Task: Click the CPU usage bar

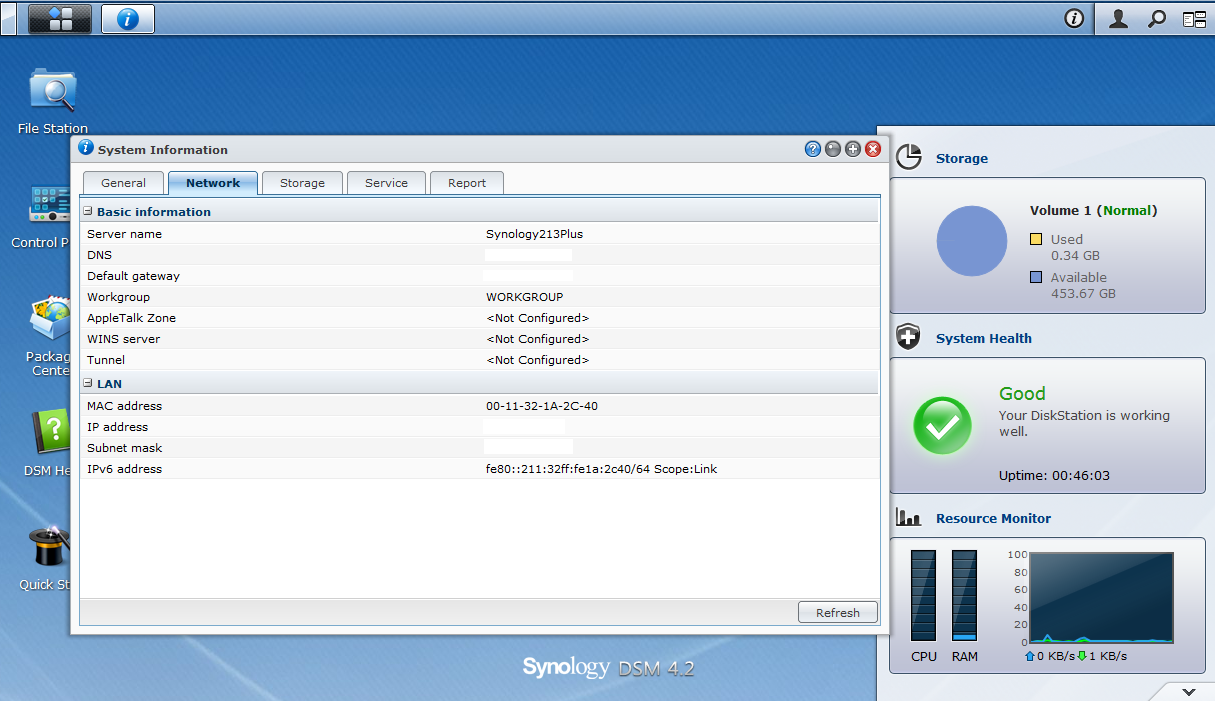Action: [923, 595]
